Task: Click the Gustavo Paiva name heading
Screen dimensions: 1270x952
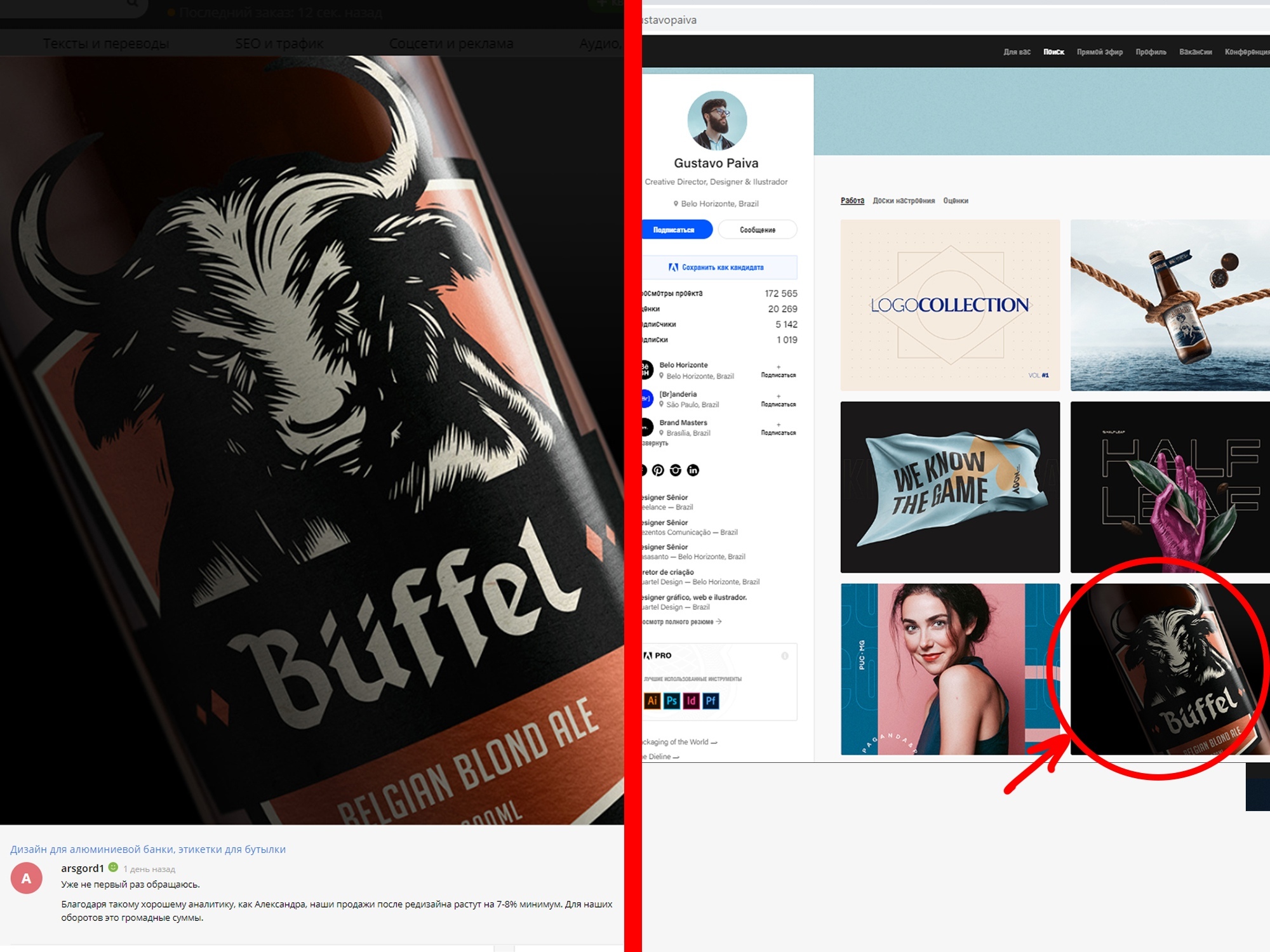Action: (x=716, y=163)
